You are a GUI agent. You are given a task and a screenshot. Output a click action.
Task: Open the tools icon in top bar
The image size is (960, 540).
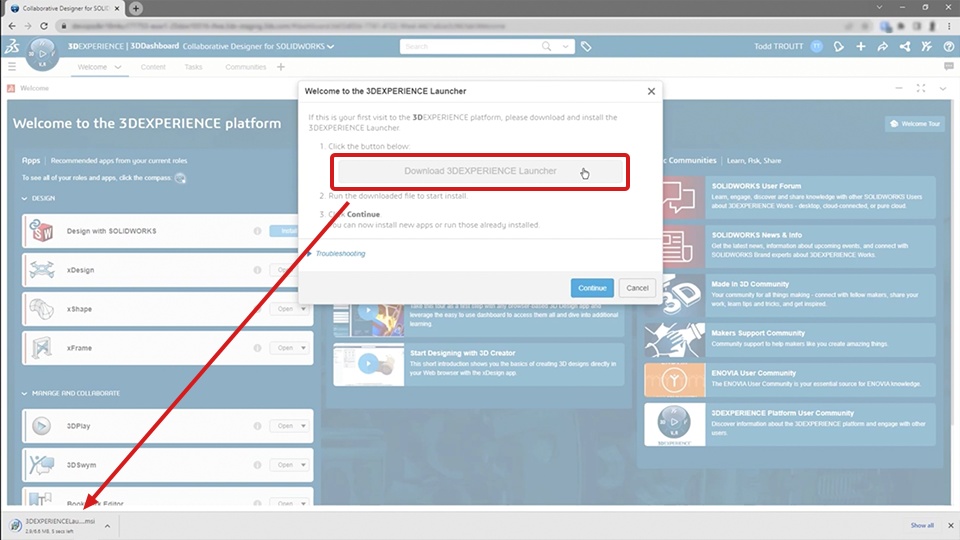926,47
